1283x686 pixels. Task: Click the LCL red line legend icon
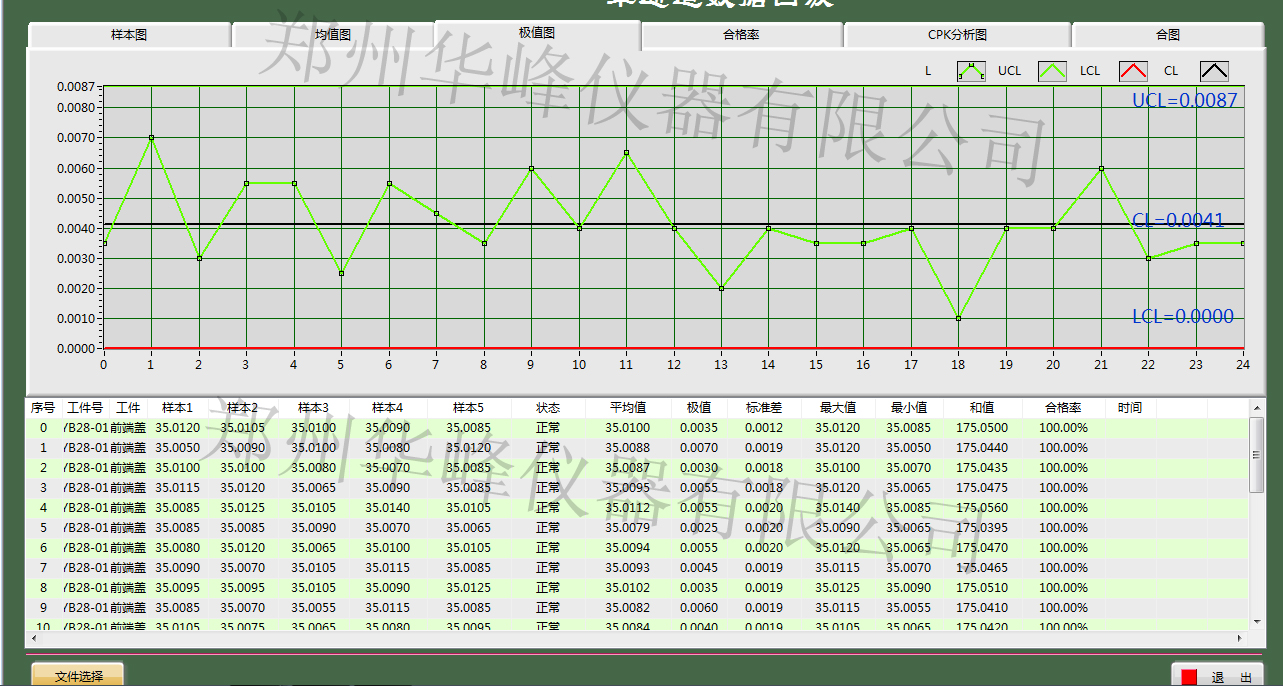[1132, 71]
